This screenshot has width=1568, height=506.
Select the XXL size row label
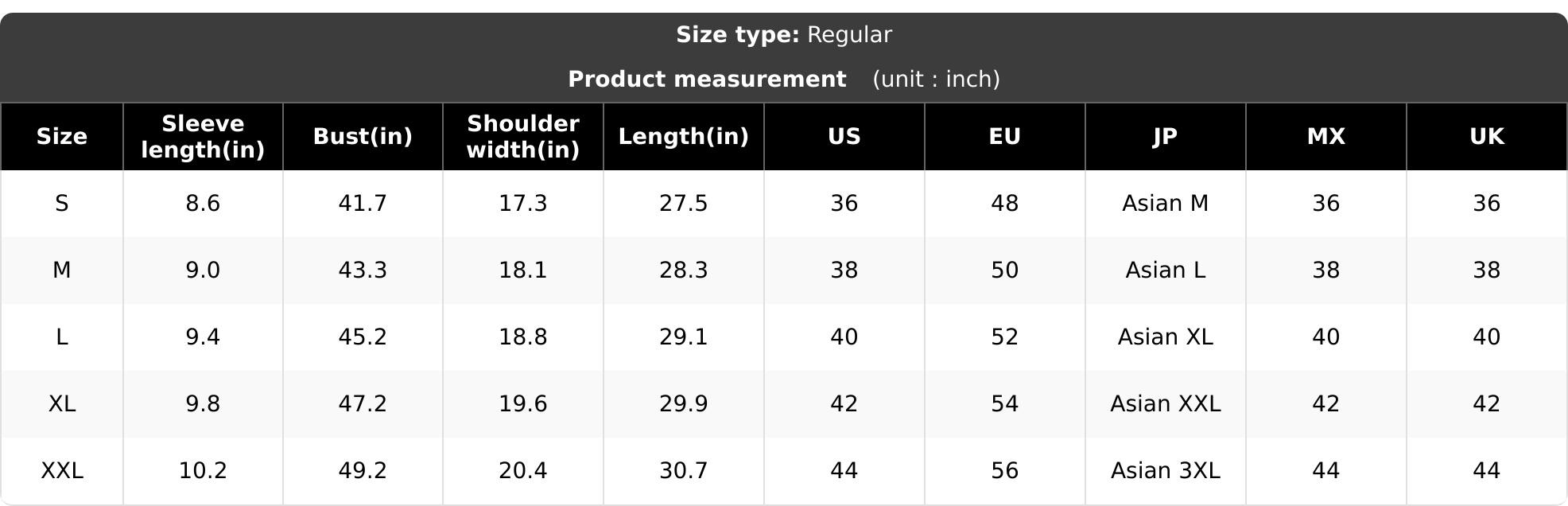(x=62, y=471)
